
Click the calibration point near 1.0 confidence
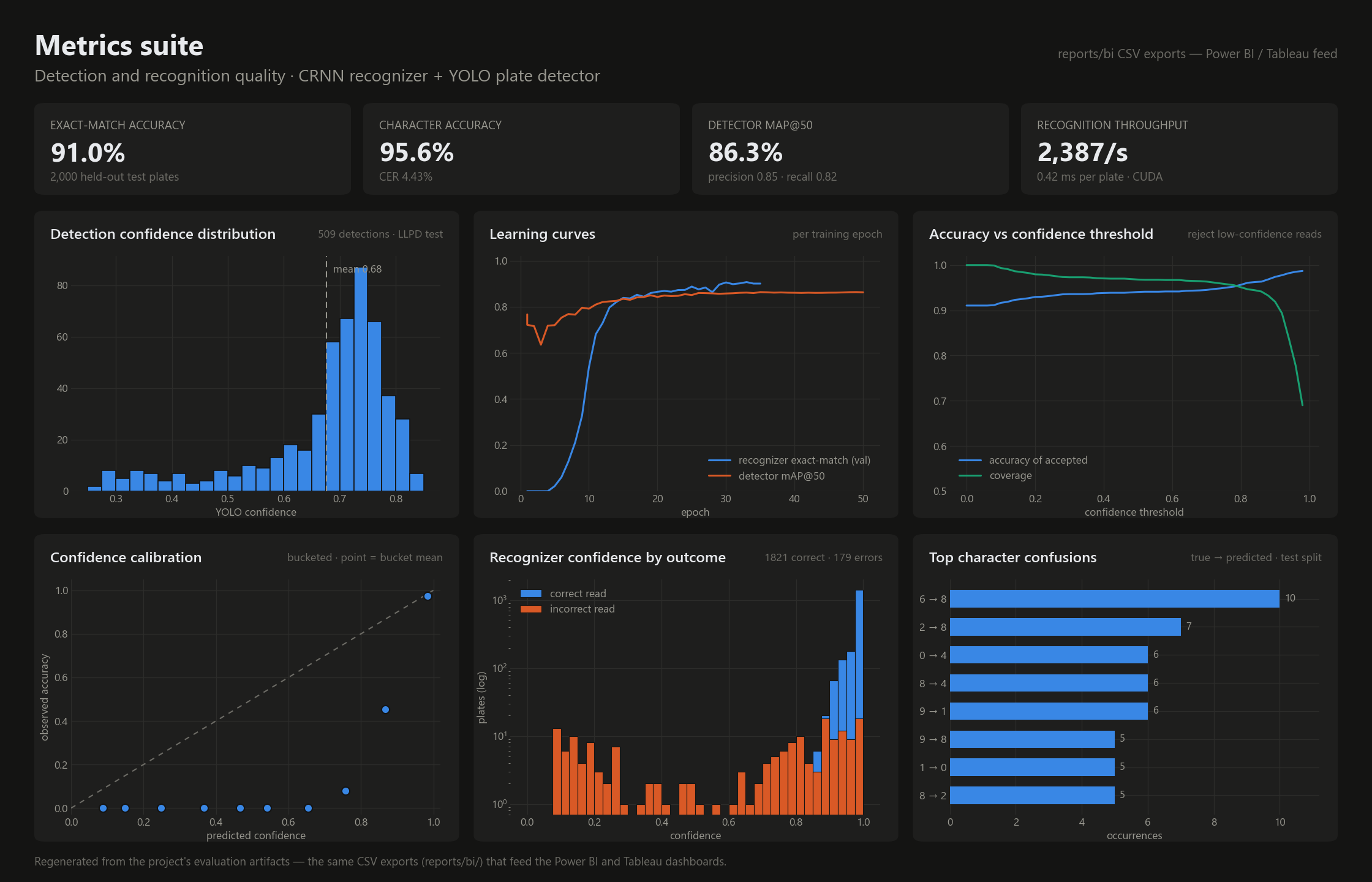pyautogui.click(x=428, y=596)
